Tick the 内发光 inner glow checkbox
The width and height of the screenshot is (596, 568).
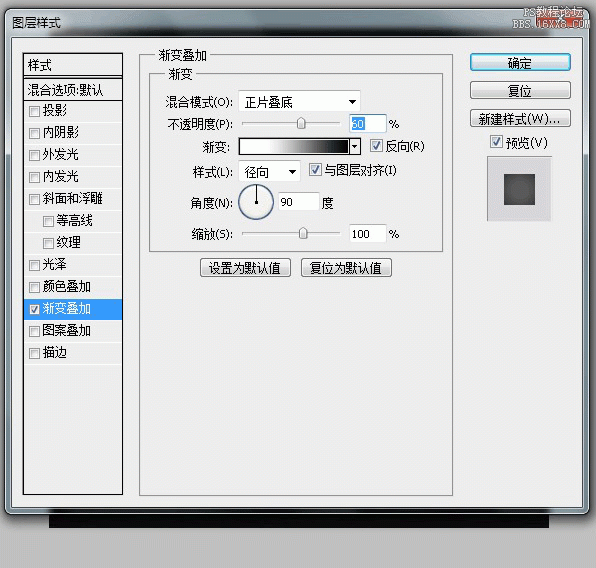(x=34, y=177)
